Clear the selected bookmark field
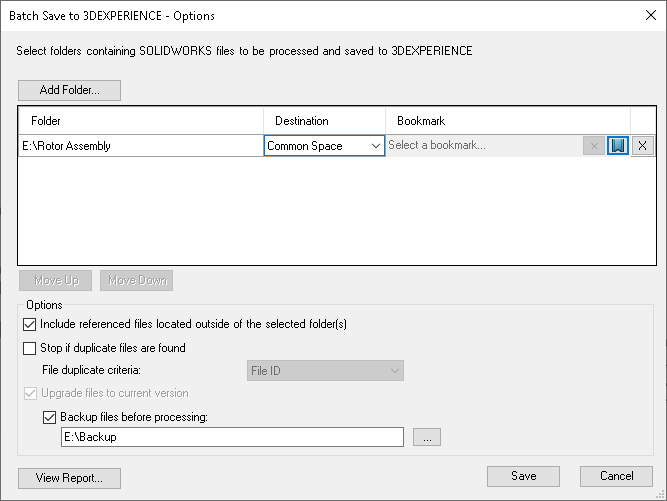Image resolution: width=667 pixels, height=501 pixels. click(x=594, y=146)
